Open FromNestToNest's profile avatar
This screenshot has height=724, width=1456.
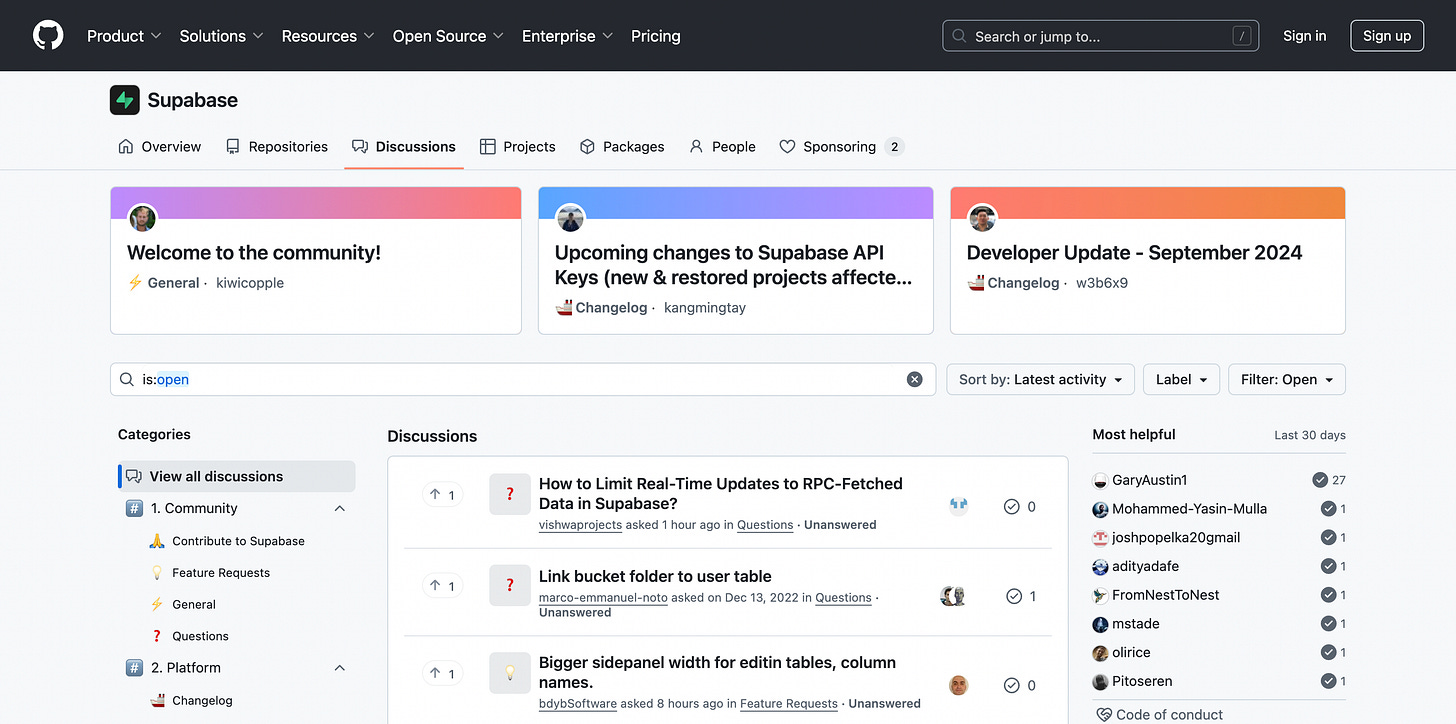tap(1101, 595)
